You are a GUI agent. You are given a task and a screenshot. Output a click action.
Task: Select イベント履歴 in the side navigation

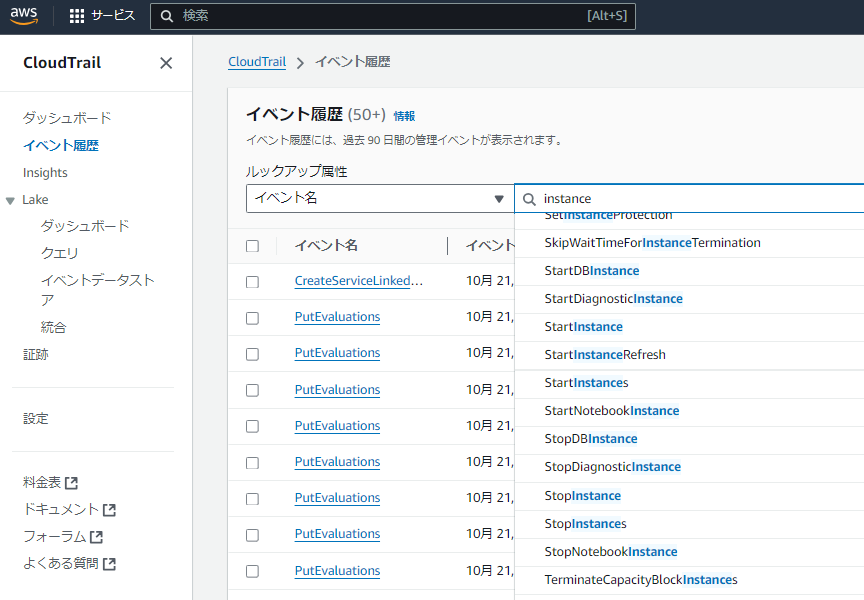(x=61, y=145)
